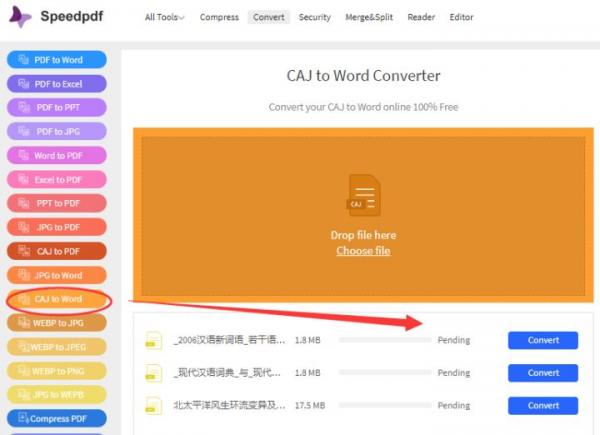Screen dimensions: 600x435
Task: Click the CAJ to Word Converter heading
Action: (363, 76)
